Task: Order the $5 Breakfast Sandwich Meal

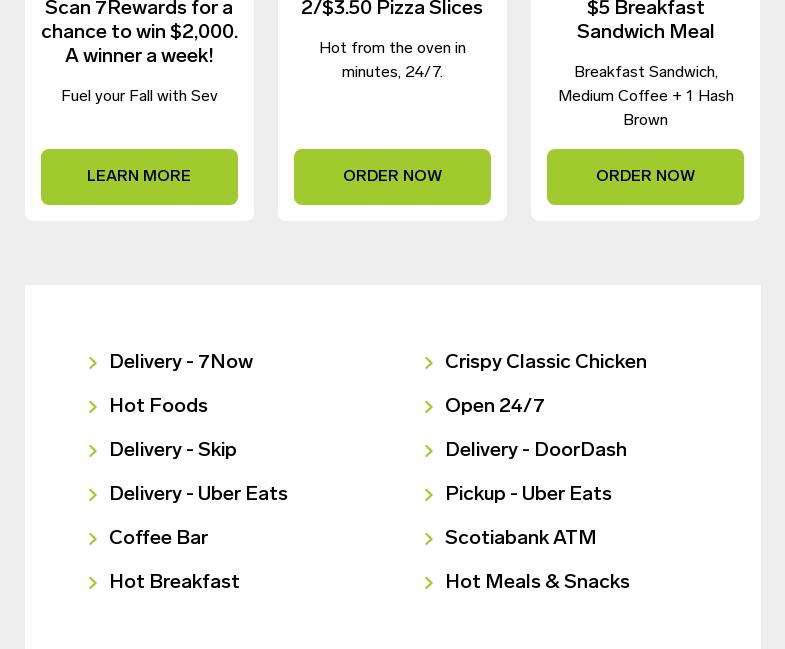Action: 645,177
